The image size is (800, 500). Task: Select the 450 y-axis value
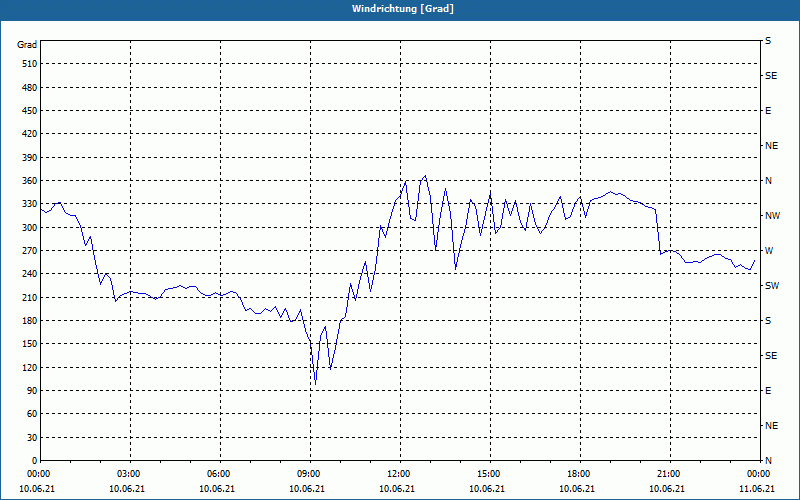(30, 111)
